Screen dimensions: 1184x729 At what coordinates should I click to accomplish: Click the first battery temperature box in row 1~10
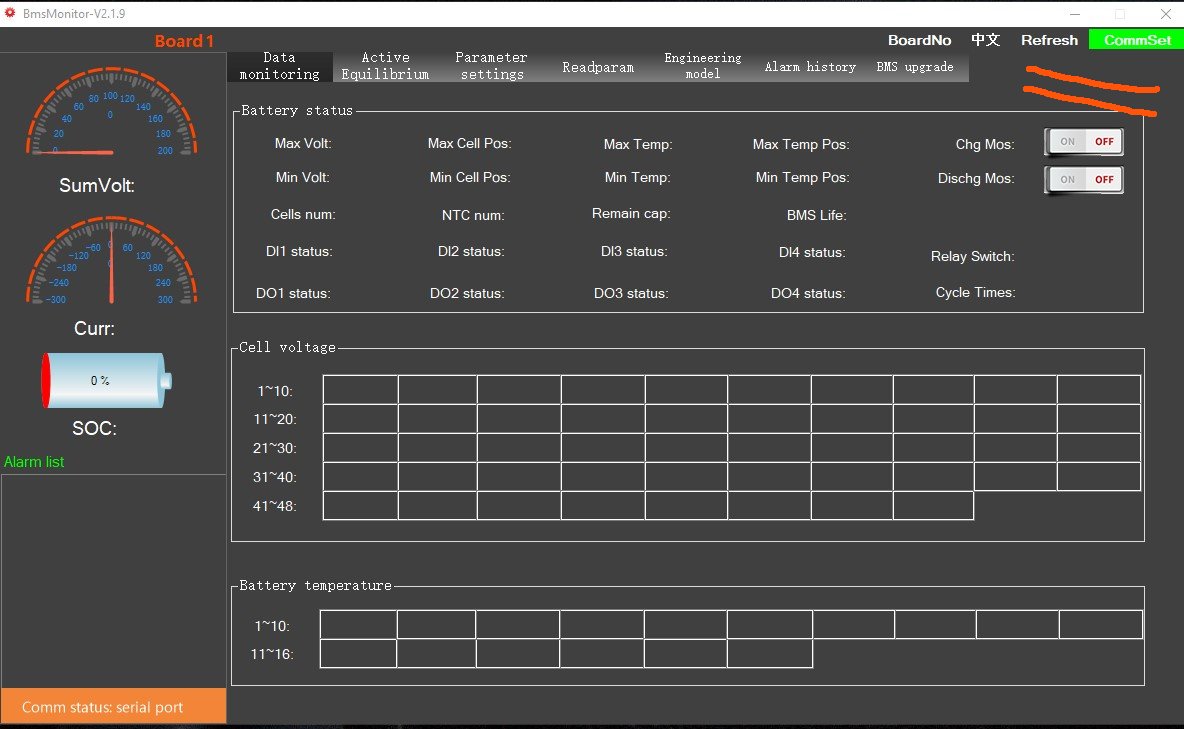coord(358,625)
